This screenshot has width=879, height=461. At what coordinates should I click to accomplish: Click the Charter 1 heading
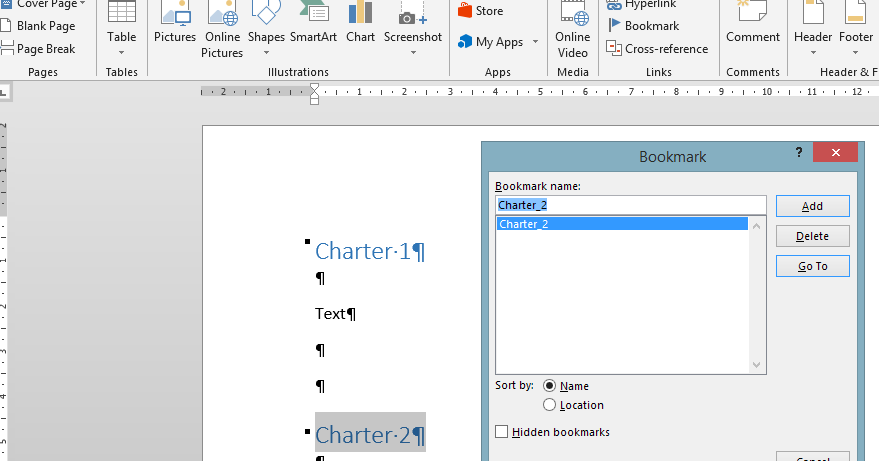pyautogui.click(x=370, y=251)
